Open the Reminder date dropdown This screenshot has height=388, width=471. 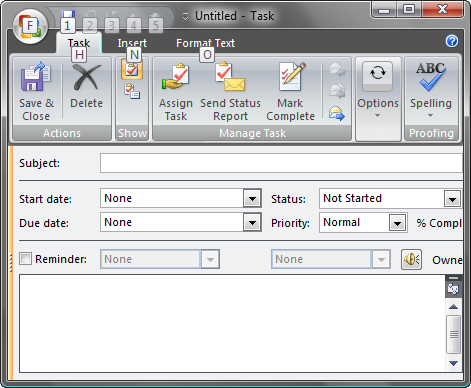click(210, 259)
